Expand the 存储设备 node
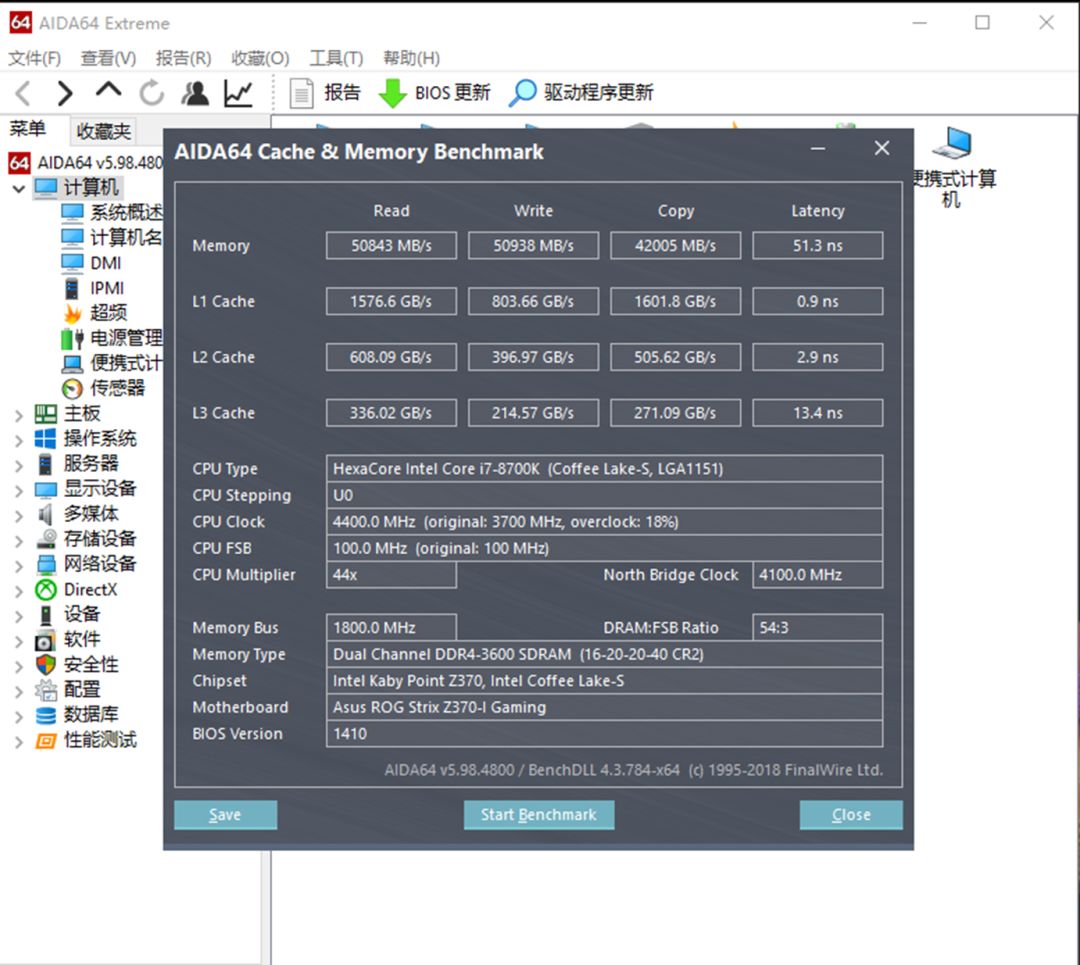Viewport: 1080px width, 965px height. 19,541
